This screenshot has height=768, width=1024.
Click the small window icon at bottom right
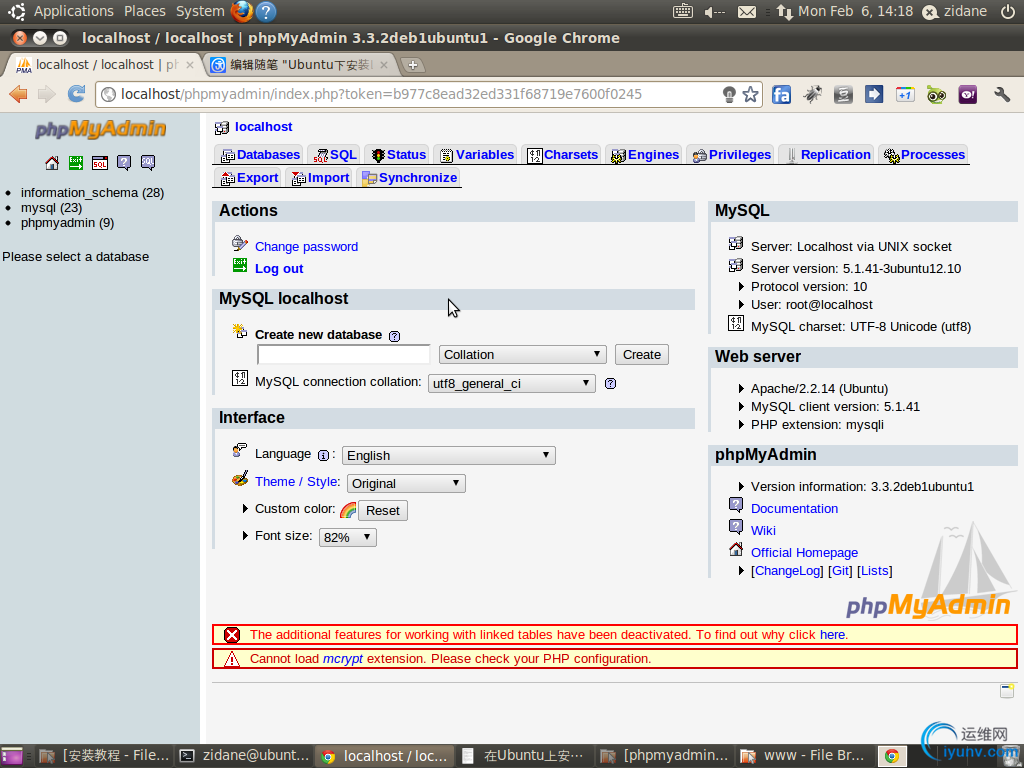1007,691
